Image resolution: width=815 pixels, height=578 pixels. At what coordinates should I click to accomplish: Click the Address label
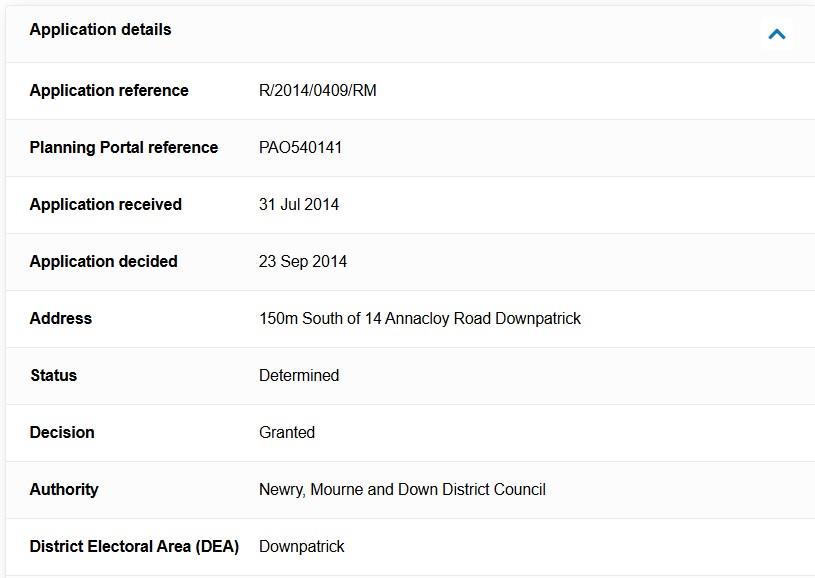click(61, 318)
